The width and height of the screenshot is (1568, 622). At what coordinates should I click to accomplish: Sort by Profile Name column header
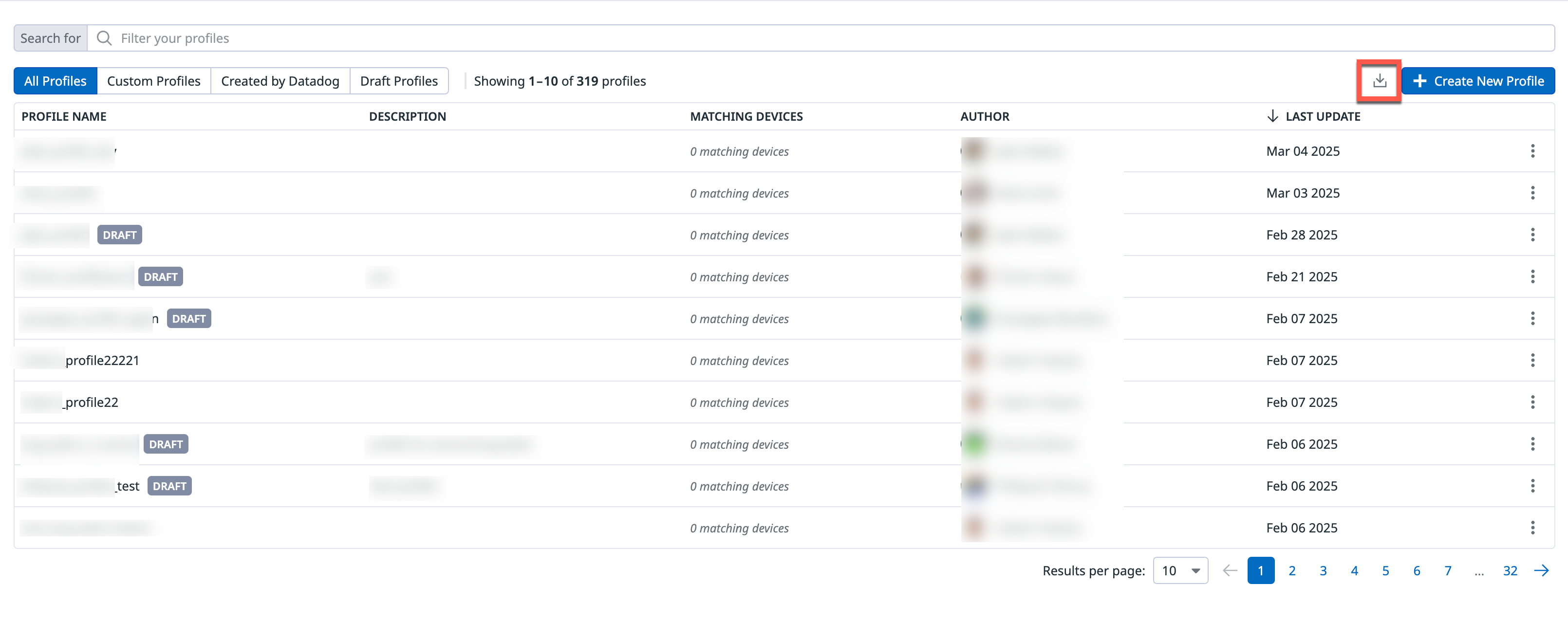tap(64, 116)
